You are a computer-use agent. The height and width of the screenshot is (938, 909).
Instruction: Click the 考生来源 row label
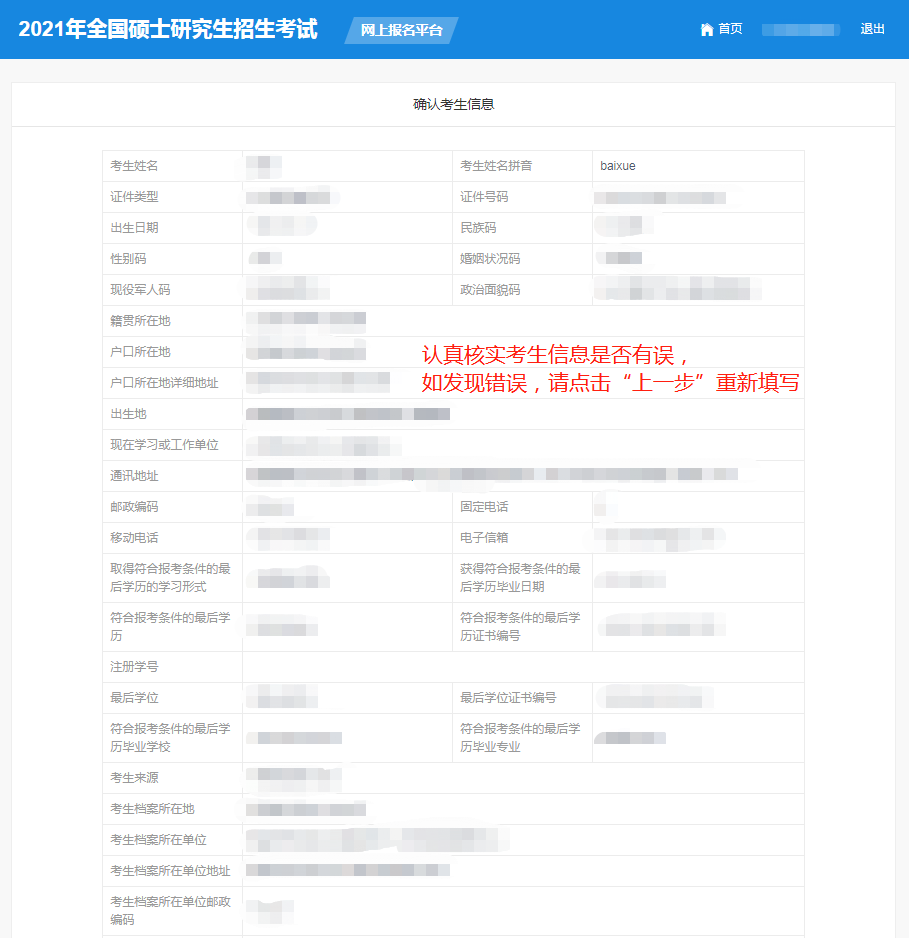134,778
